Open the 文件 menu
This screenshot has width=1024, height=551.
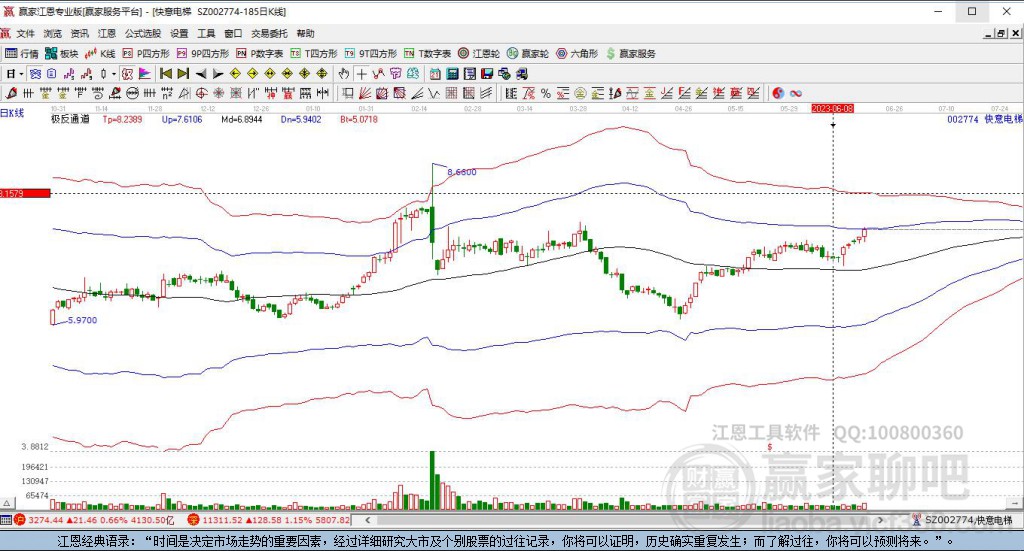25,33
